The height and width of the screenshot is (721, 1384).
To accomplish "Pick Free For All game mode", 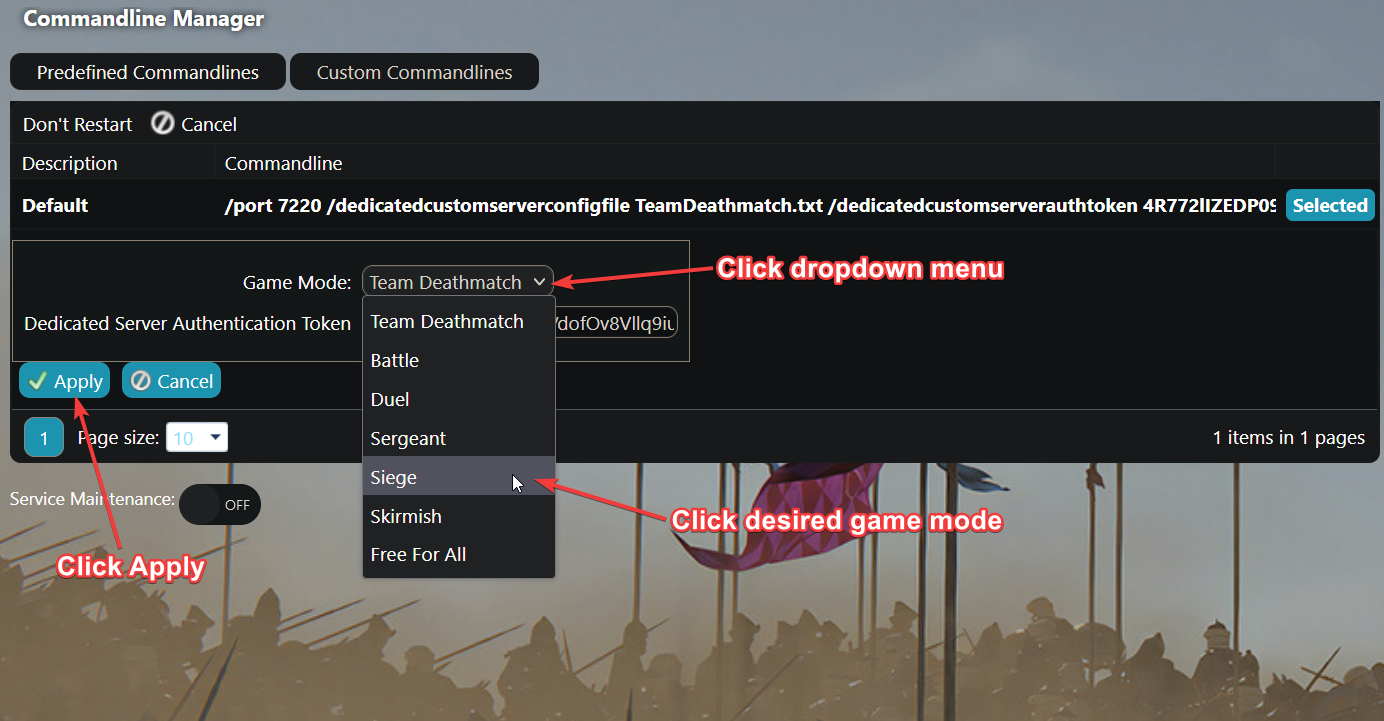I will click(x=418, y=554).
